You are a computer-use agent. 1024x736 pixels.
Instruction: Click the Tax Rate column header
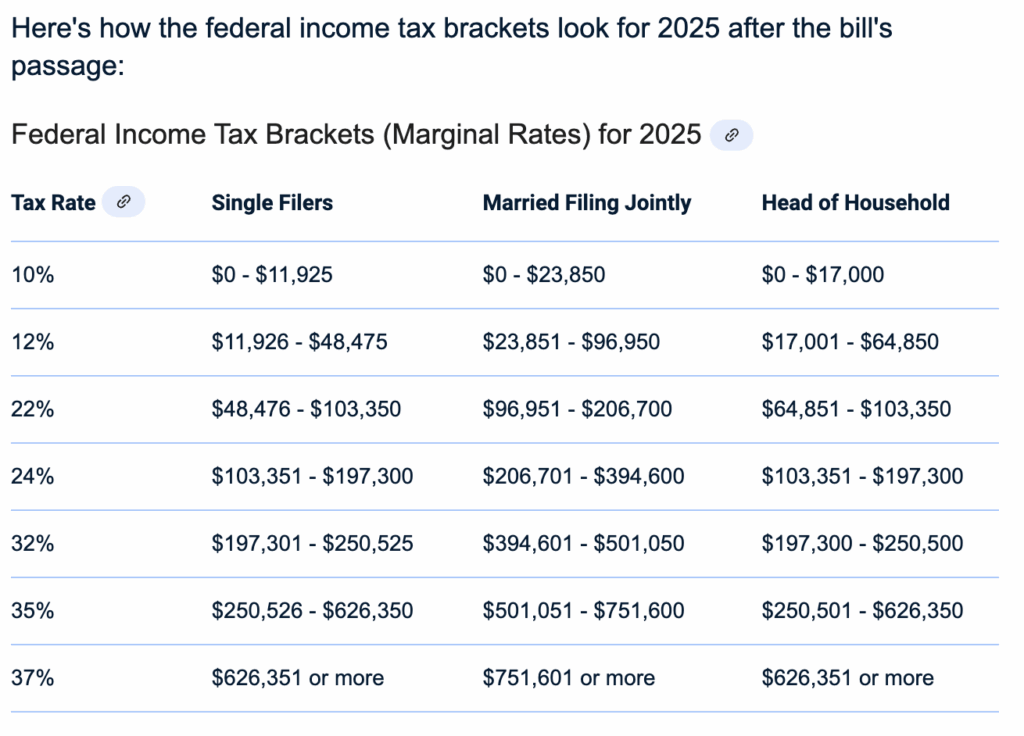(x=53, y=202)
